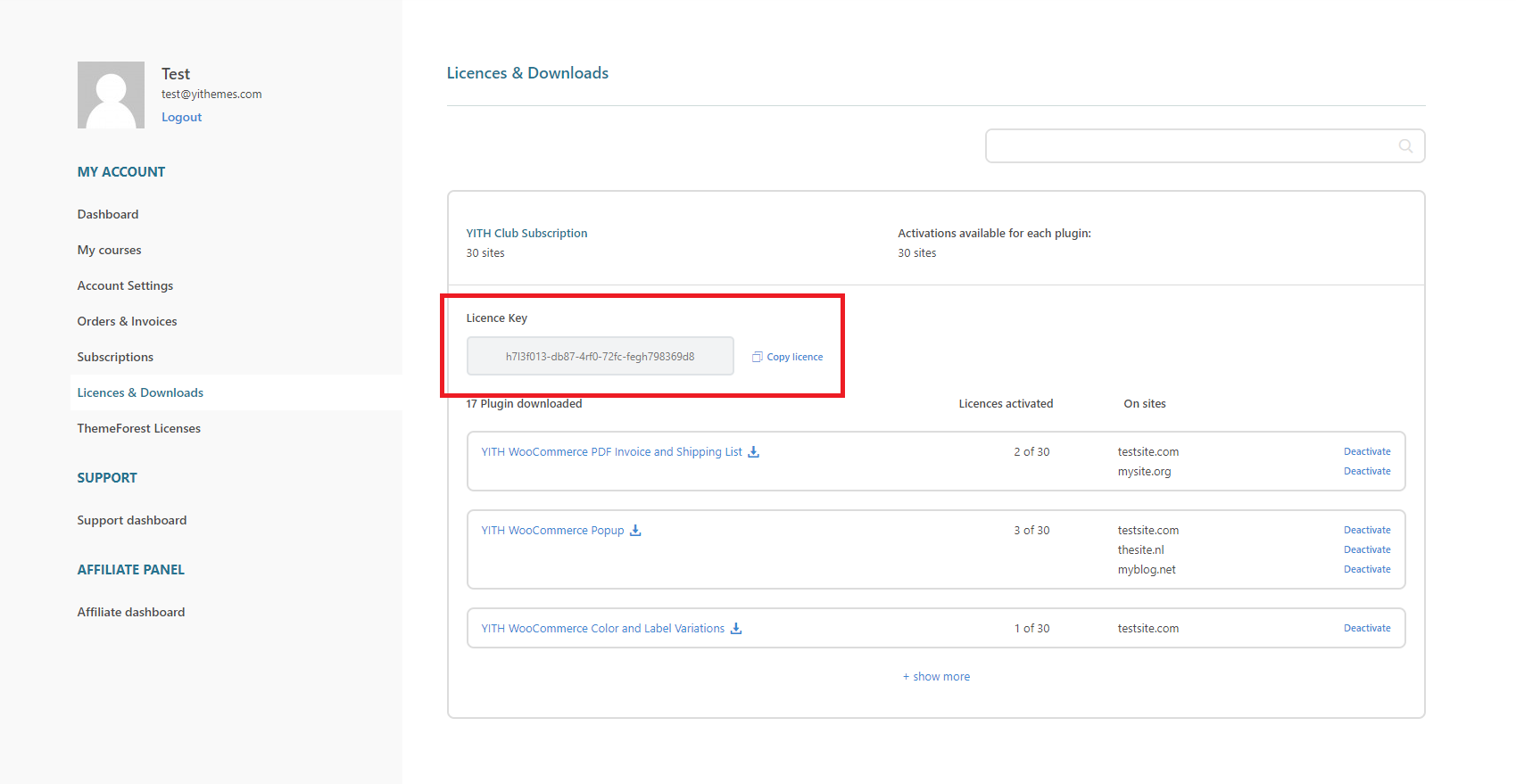Deactivate licence on myblog.net

point(1367,570)
